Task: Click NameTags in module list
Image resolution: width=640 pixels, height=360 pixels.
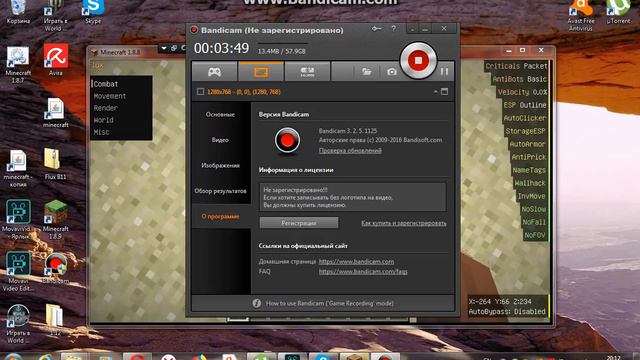Action: pyautogui.click(x=529, y=170)
